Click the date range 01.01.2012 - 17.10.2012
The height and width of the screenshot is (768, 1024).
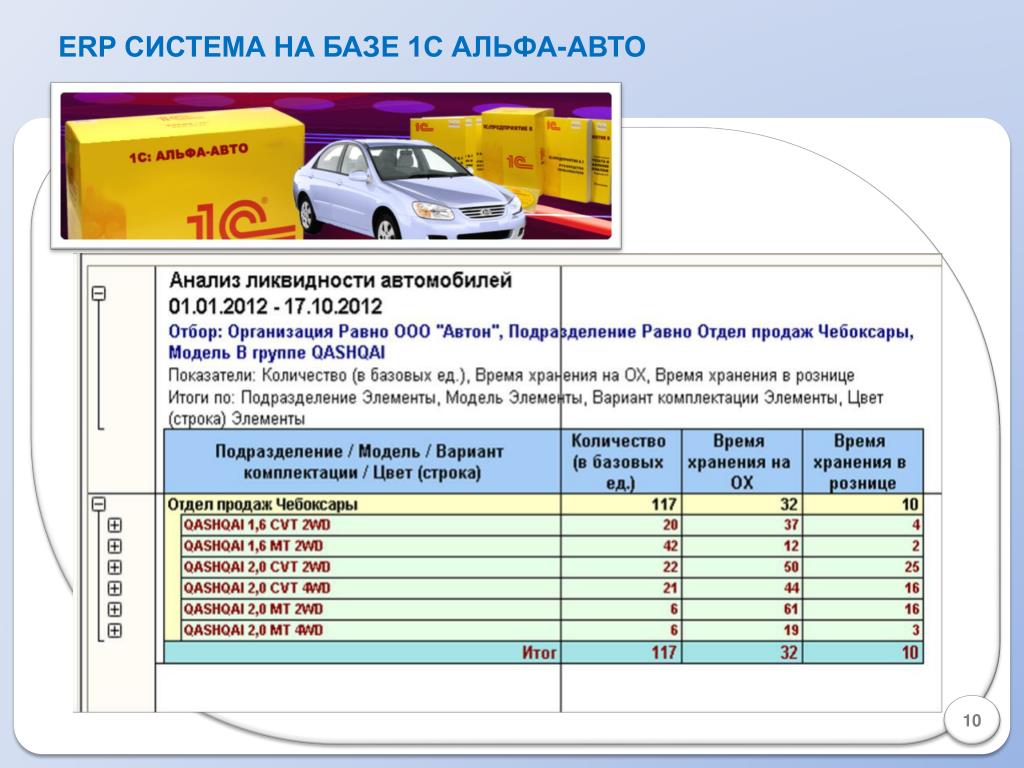pos(275,306)
